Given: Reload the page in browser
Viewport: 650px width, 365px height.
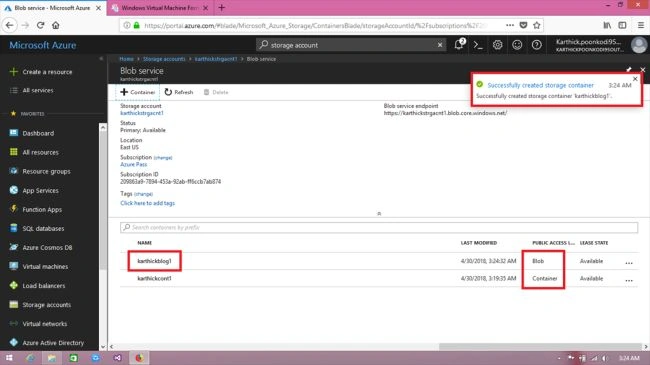Looking at the screenshot, I should point(40,25).
